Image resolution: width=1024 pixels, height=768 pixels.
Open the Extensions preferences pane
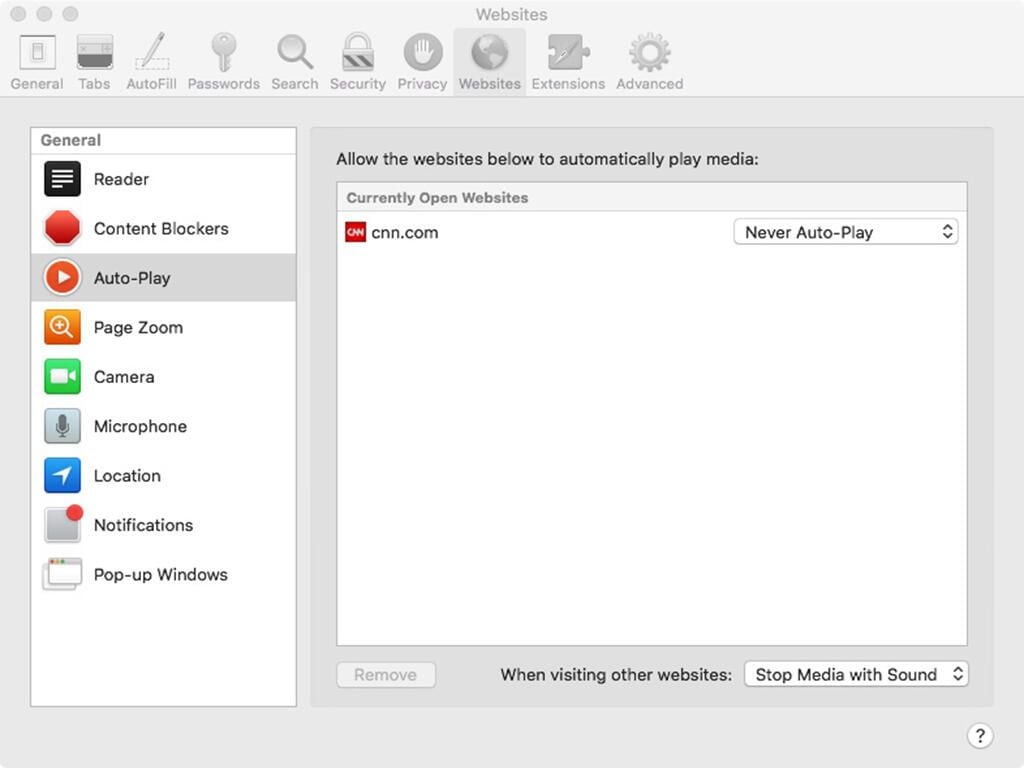coord(568,63)
